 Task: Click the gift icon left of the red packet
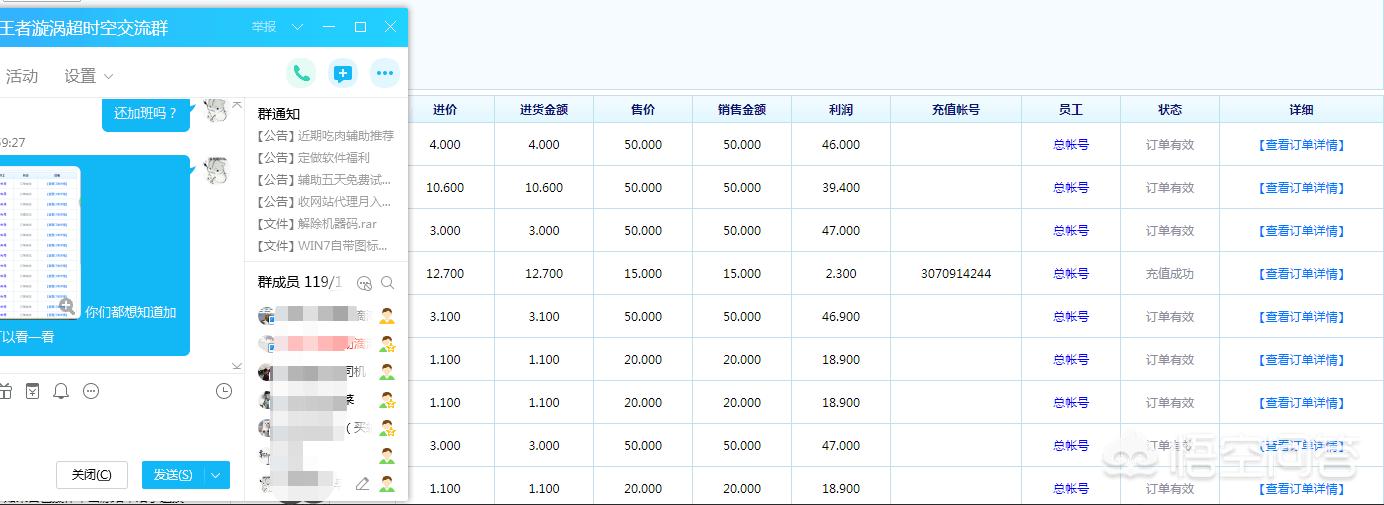pos(5,391)
